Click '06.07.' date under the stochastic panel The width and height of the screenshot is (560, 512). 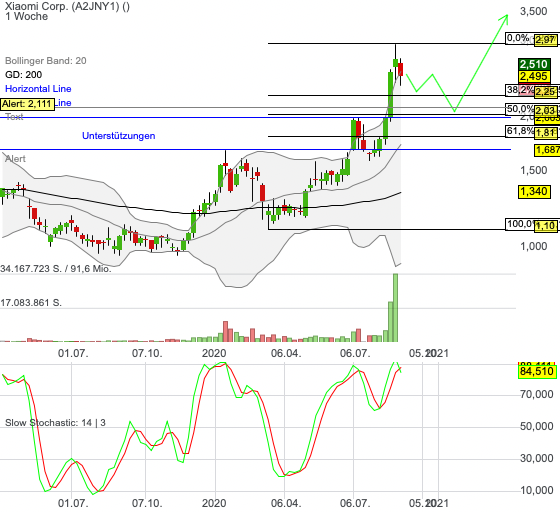point(355,503)
